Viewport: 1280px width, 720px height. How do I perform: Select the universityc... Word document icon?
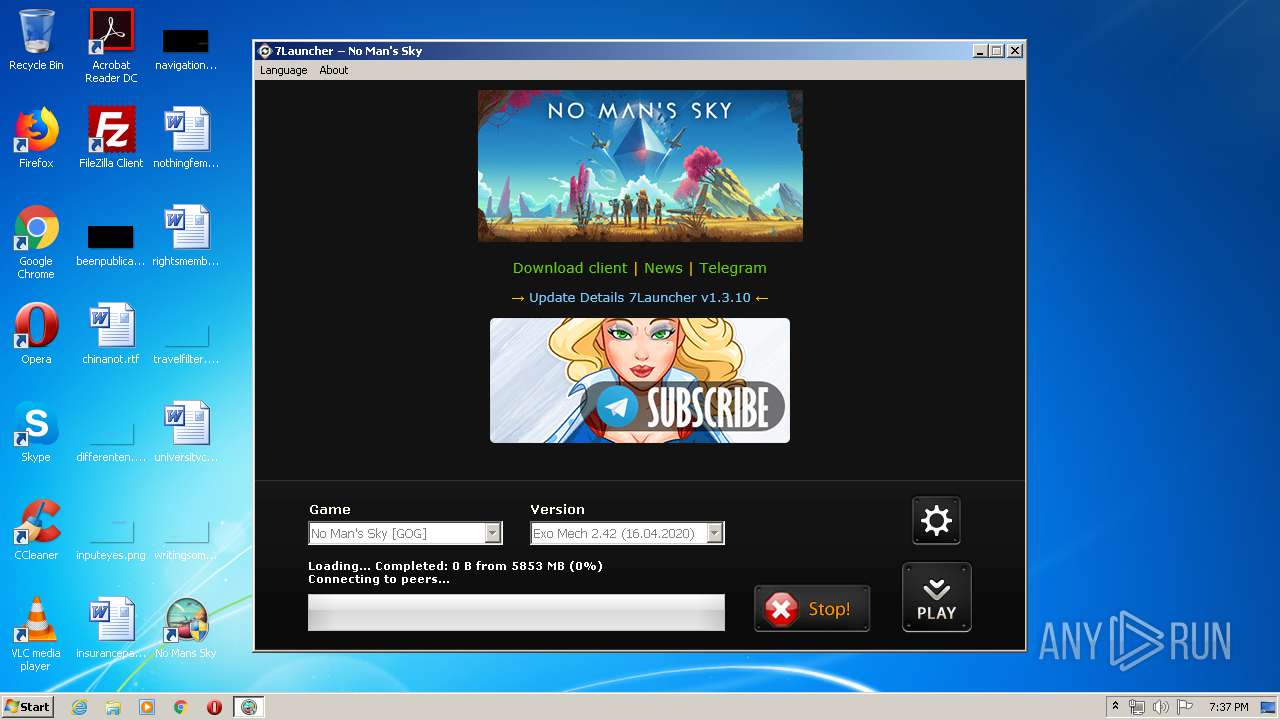(x=186, y=432)
